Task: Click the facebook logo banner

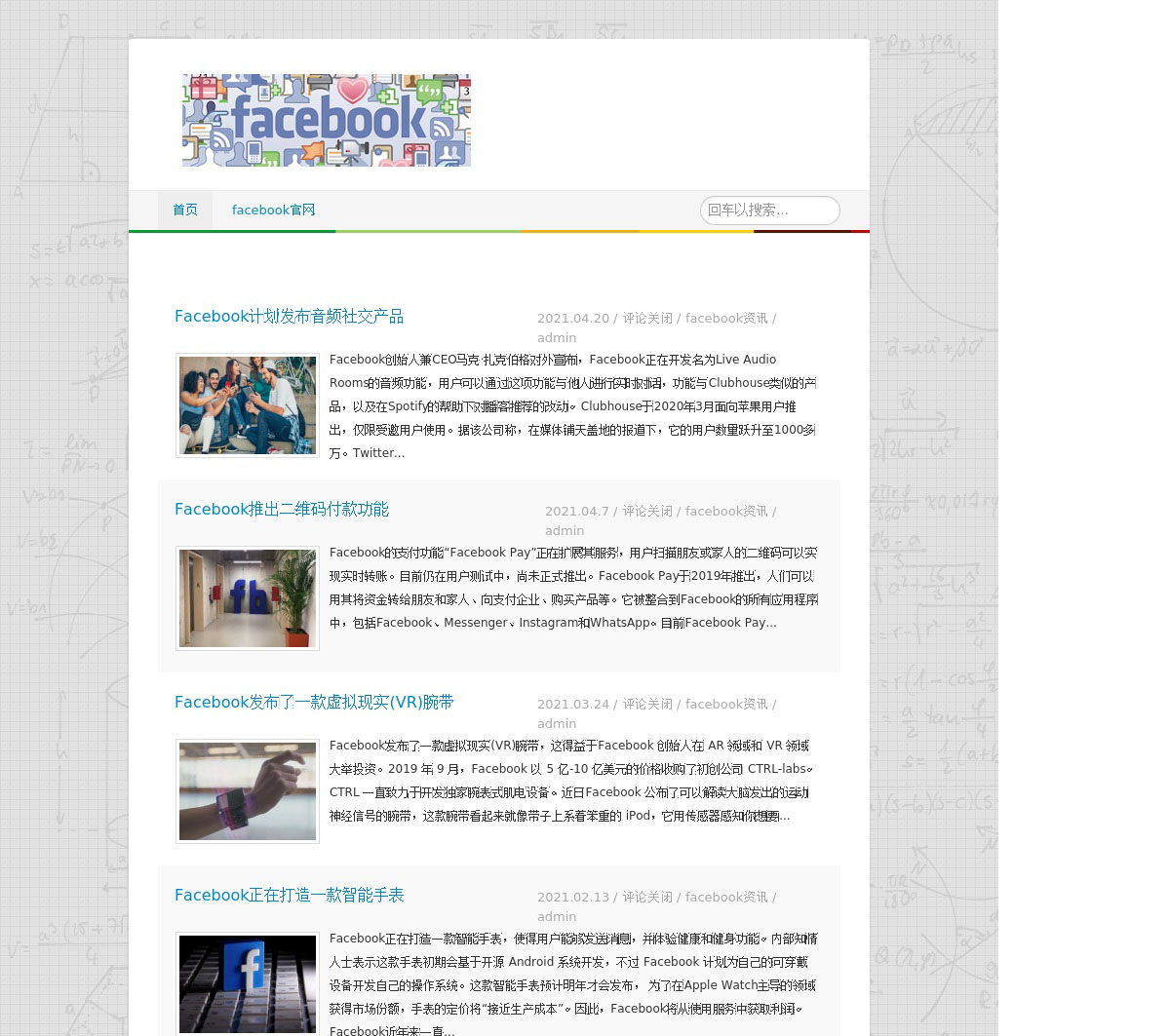Action: pos(326,120)
